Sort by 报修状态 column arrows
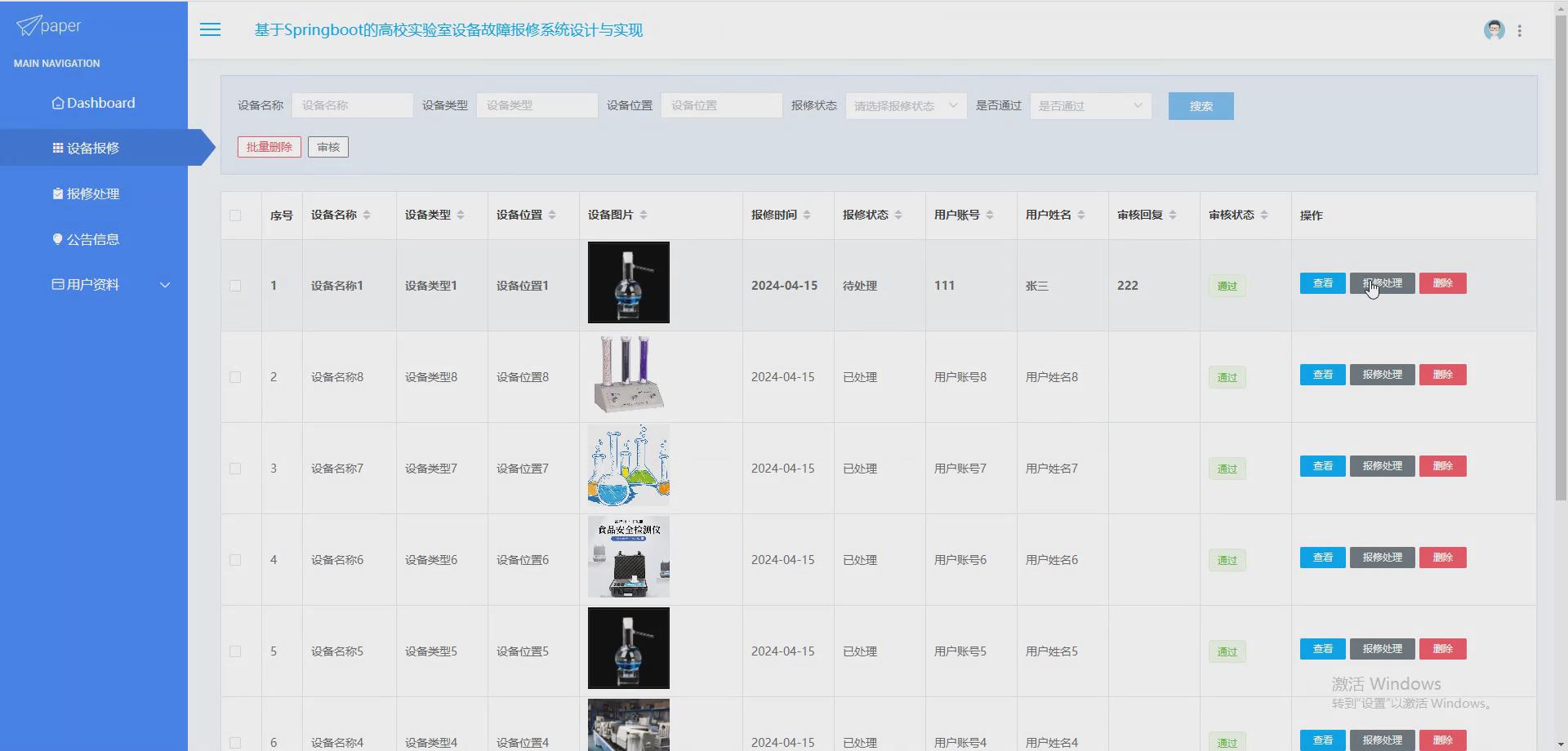The width and height of the screenshot is (1568, 751). point(898,215)
